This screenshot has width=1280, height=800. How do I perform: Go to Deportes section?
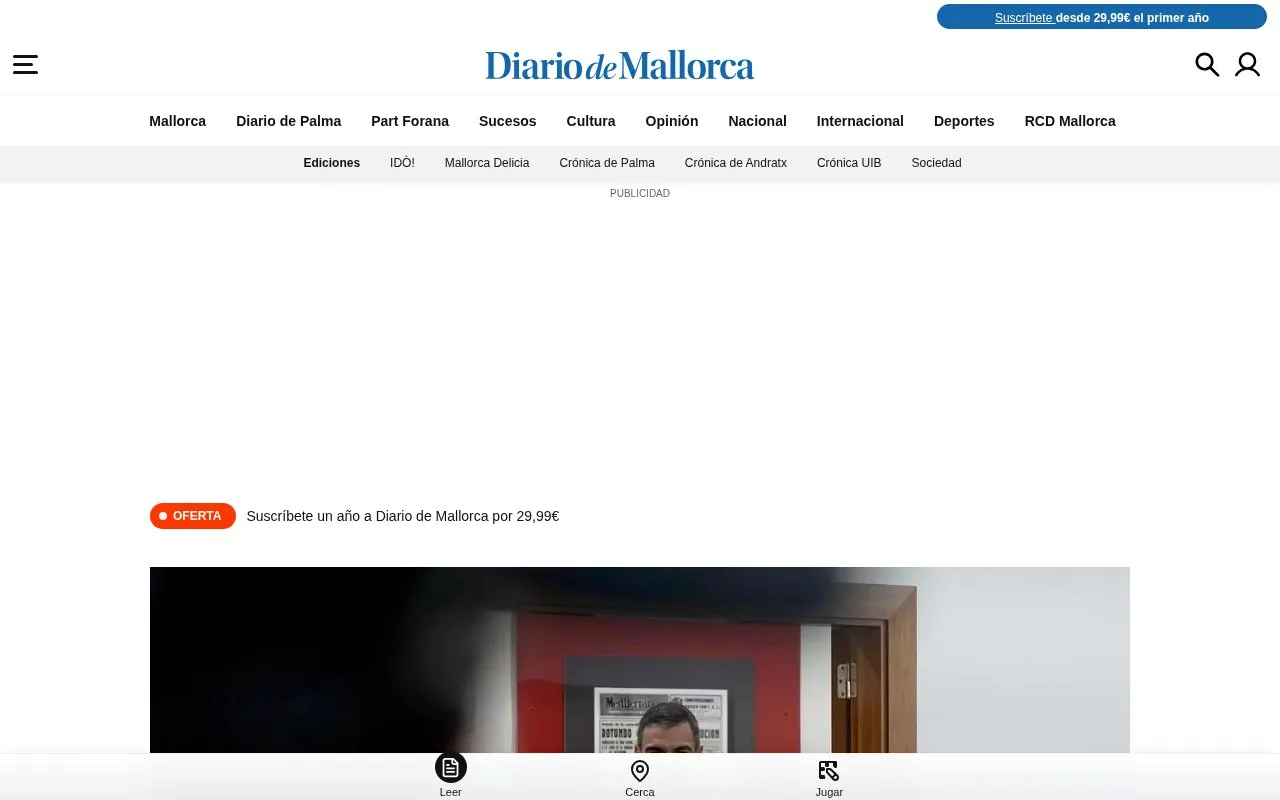(x=964, y=121)
